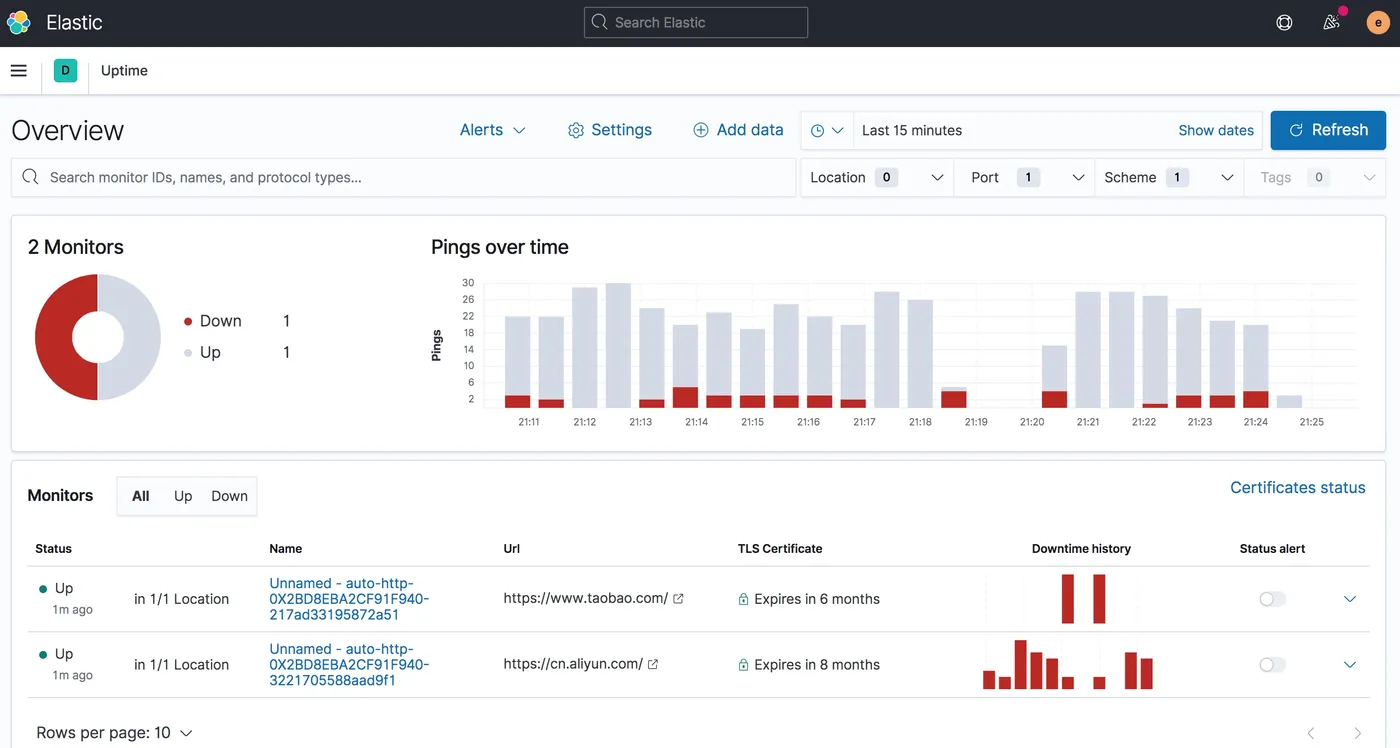1400x748 pixels.
Task: Click the external link icon for aliyun URL
Action: coord(654,664)
